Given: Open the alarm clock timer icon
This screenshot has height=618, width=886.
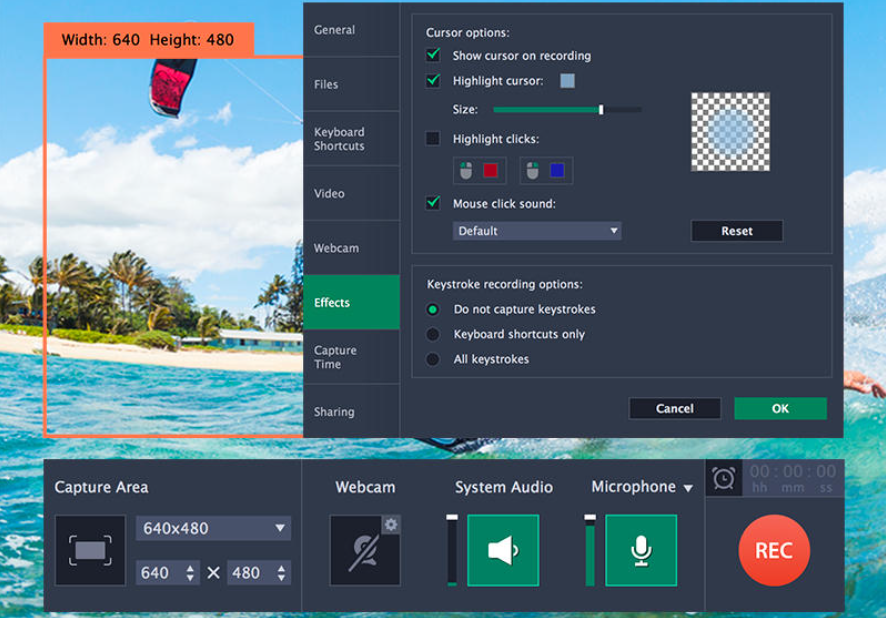Looking at the screenshot, I should pos(723,480).
